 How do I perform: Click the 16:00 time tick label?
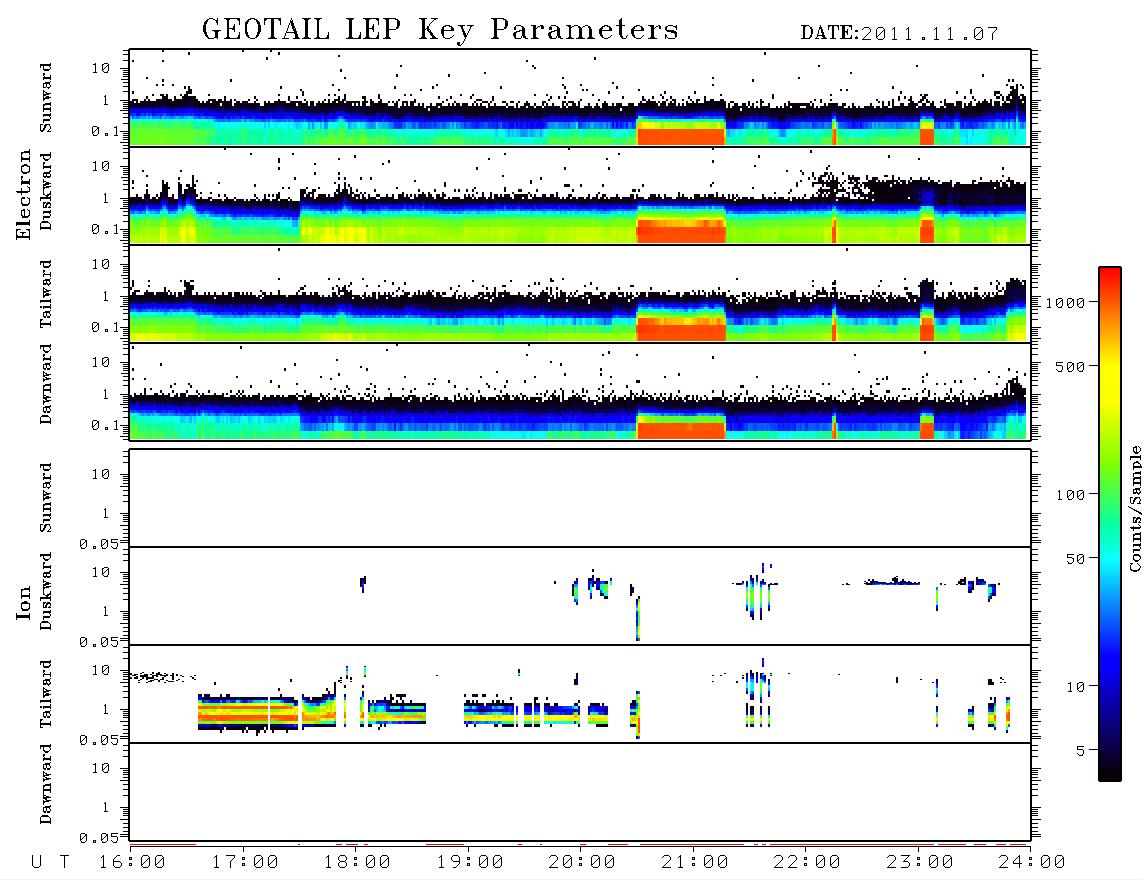click(x=133, y=863)
